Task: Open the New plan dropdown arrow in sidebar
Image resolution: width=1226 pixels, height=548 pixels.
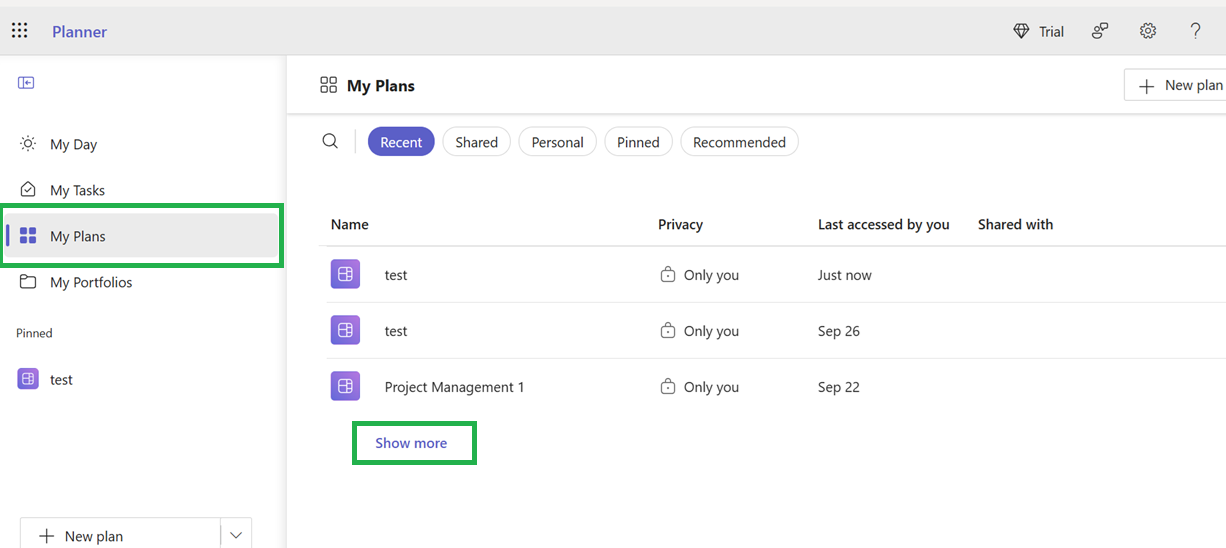Action: pos(236,535)
